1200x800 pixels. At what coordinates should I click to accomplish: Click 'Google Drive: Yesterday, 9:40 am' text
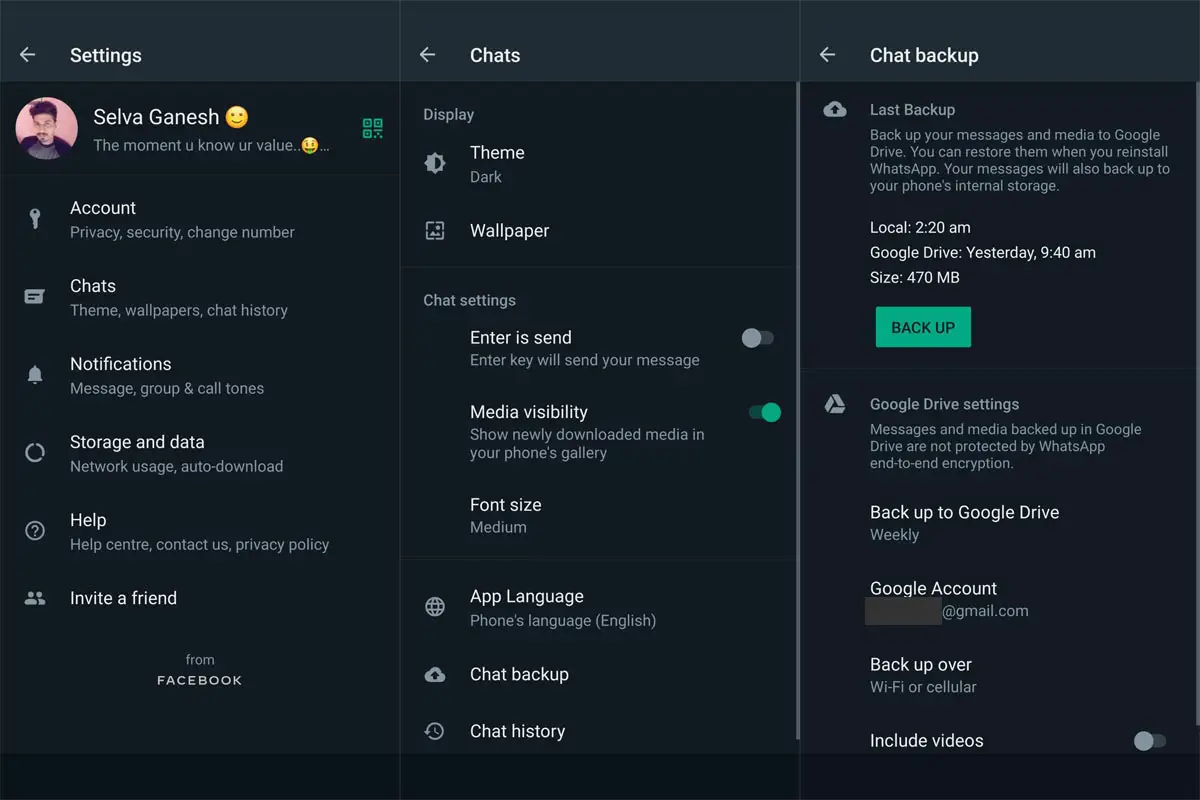pos(983,252)
